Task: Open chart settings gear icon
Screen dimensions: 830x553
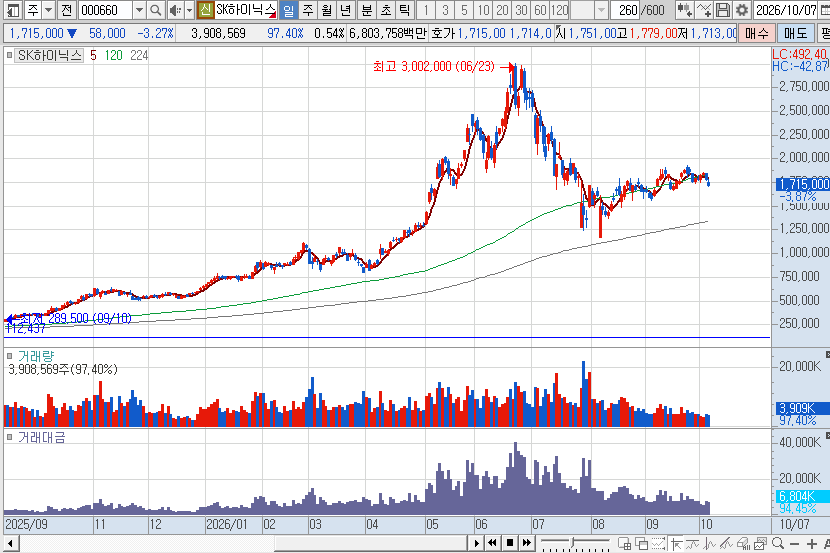Action: tap(742, 10)
